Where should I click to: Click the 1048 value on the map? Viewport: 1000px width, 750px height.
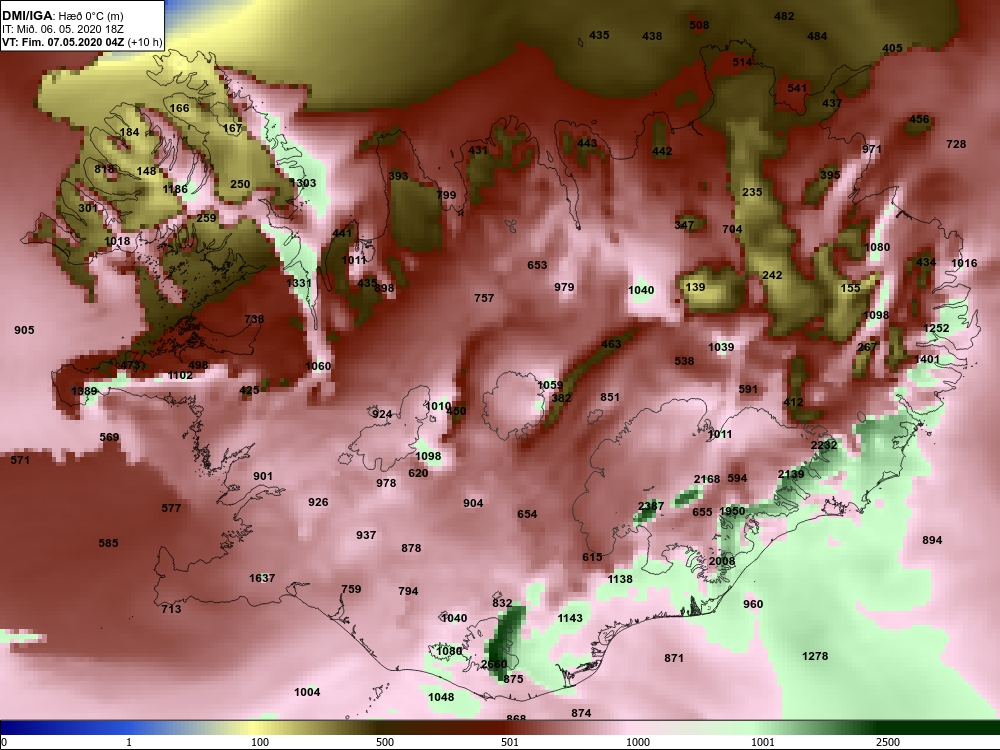pos(441,697)
